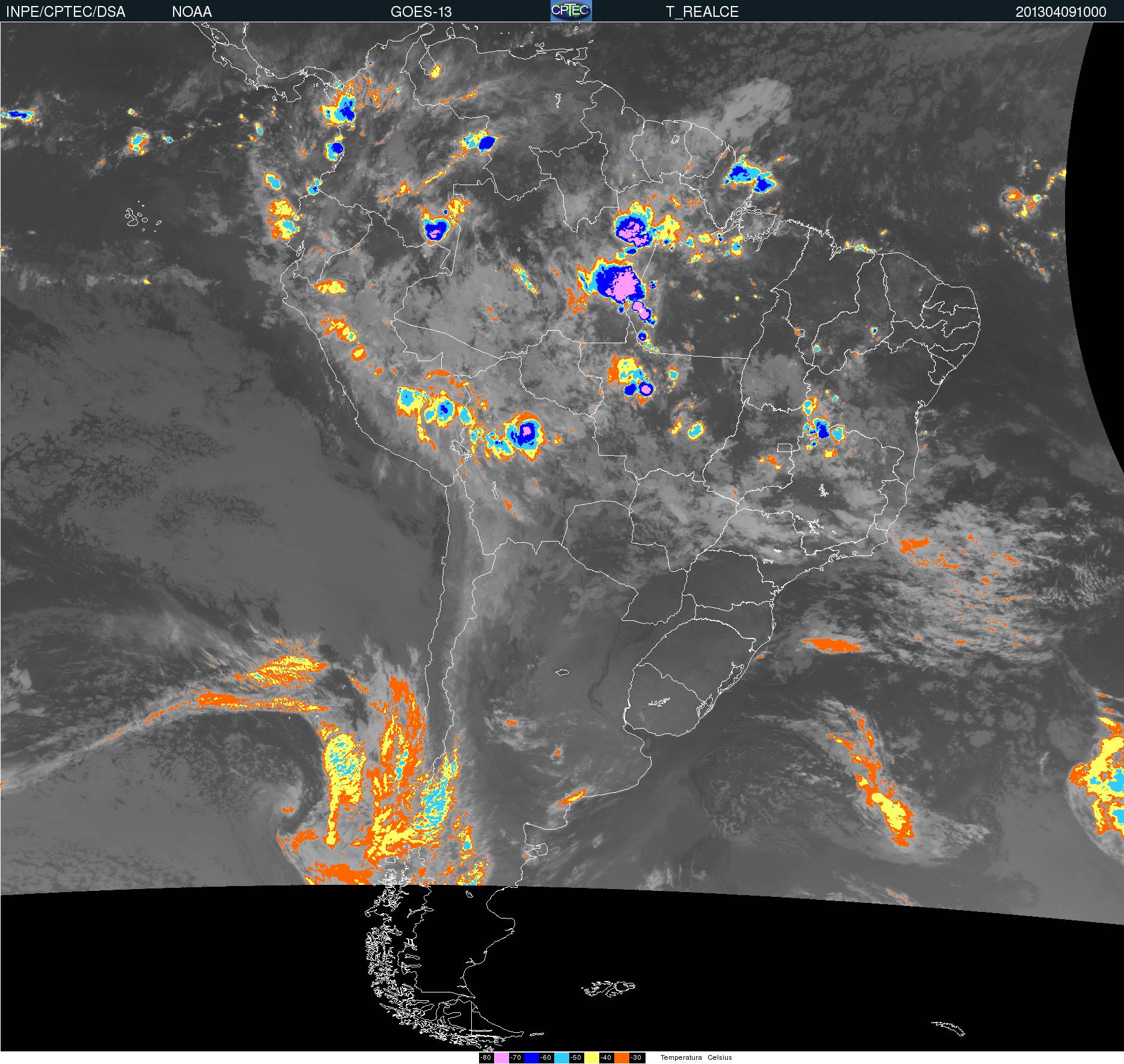The image size is (1124, 1064).
Task: Select the INPE/CPTEC/DSA header label
Action: click(66, 12)
